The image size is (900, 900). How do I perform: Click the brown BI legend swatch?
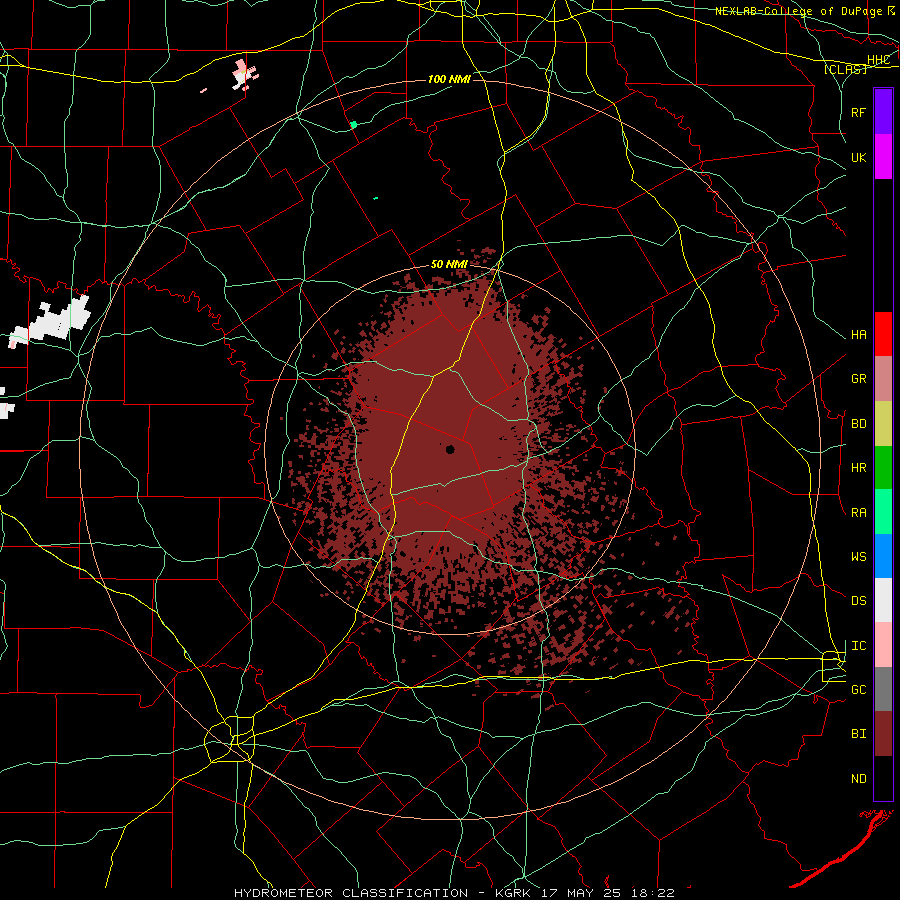883,734
